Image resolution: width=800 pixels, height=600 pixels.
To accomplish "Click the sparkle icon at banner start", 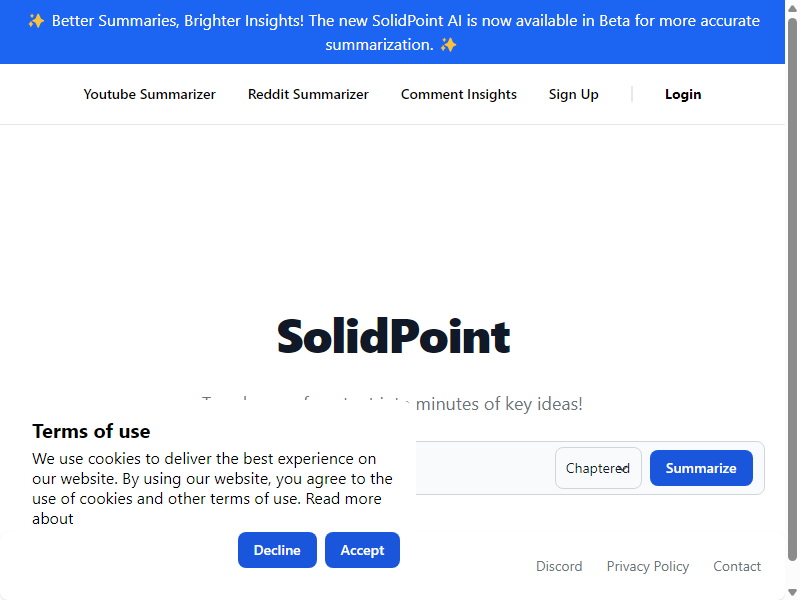I will coord(36,21).
